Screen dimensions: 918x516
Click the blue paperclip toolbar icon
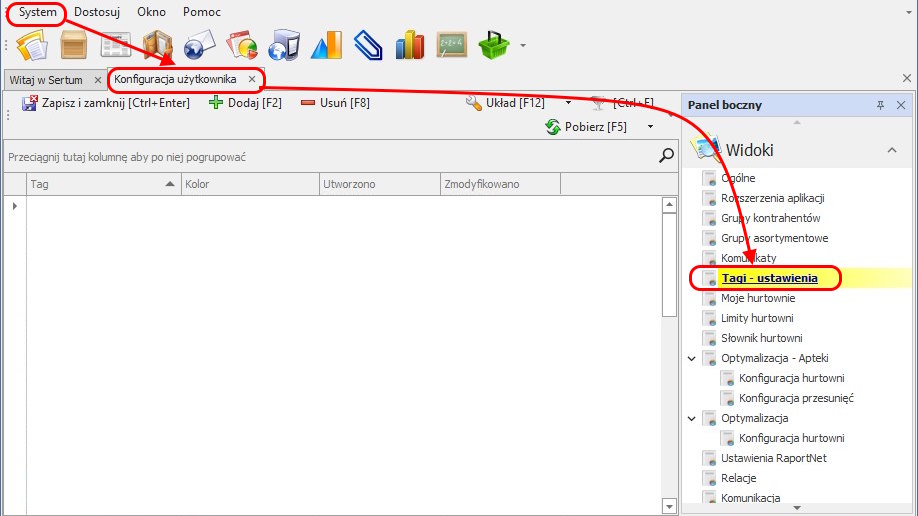click(x=368, y=45)
